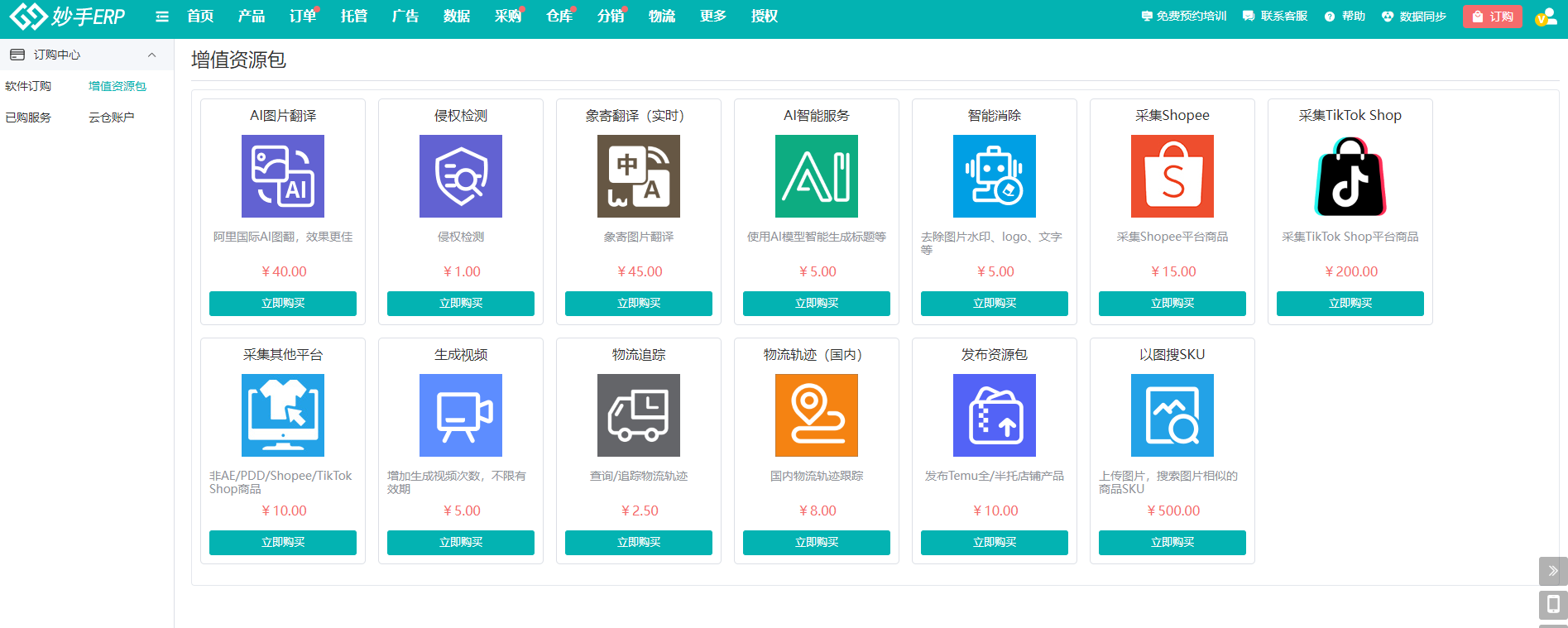The height and width of the screenshot is (628, 1568).
Task: Click the 采集Shopee bag icon
Action: 1172,176
